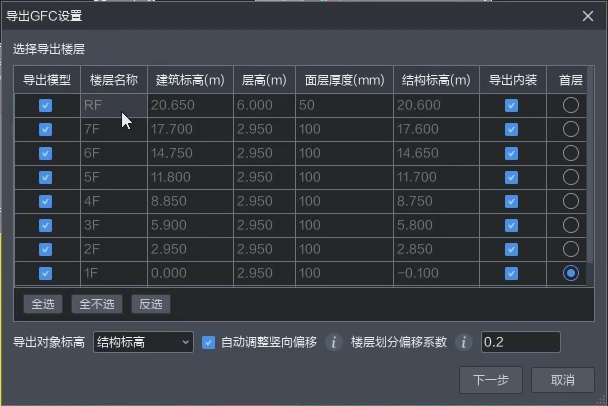Image resolution: width=608 pixels, height=406 pixels.
Task: Click 7F 结构标高 cell 17.600
Action: [x=437, y=129]
